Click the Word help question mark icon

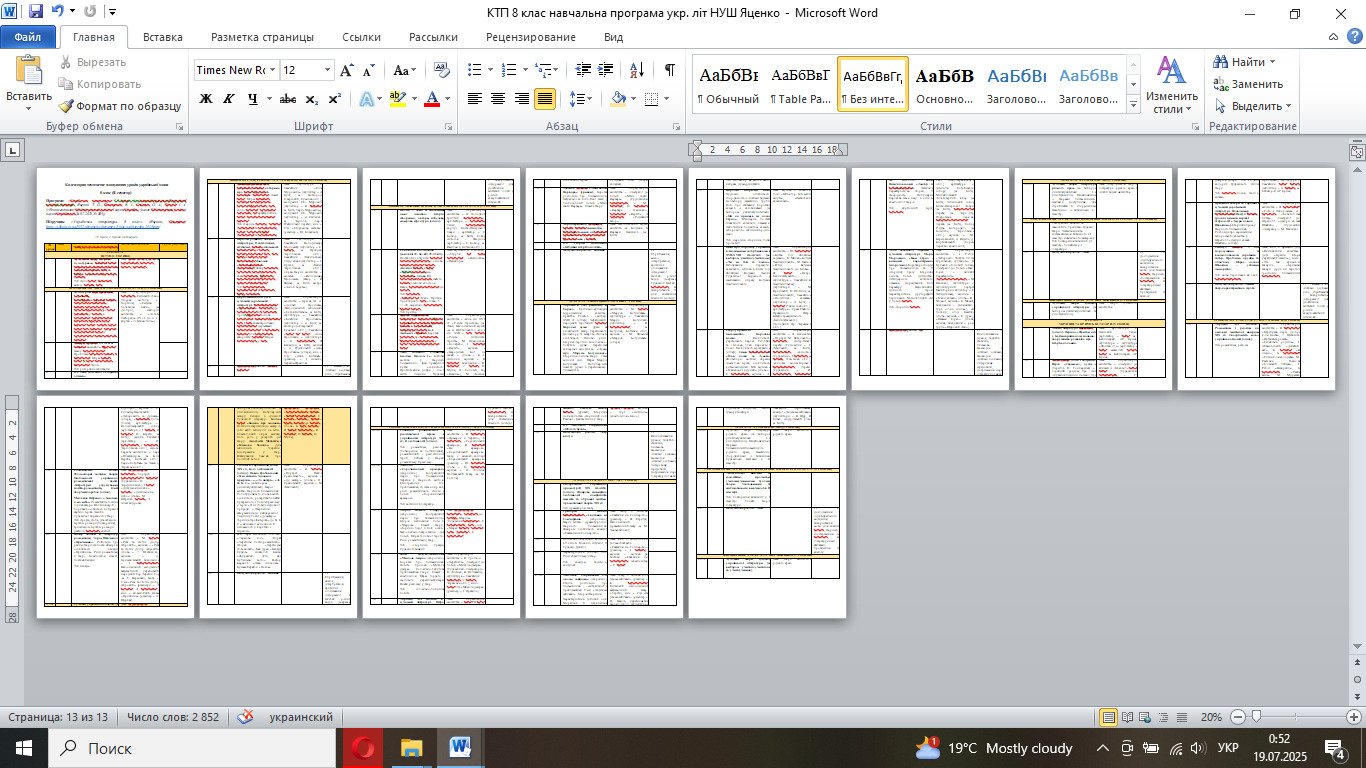(x=1354, y=37)
